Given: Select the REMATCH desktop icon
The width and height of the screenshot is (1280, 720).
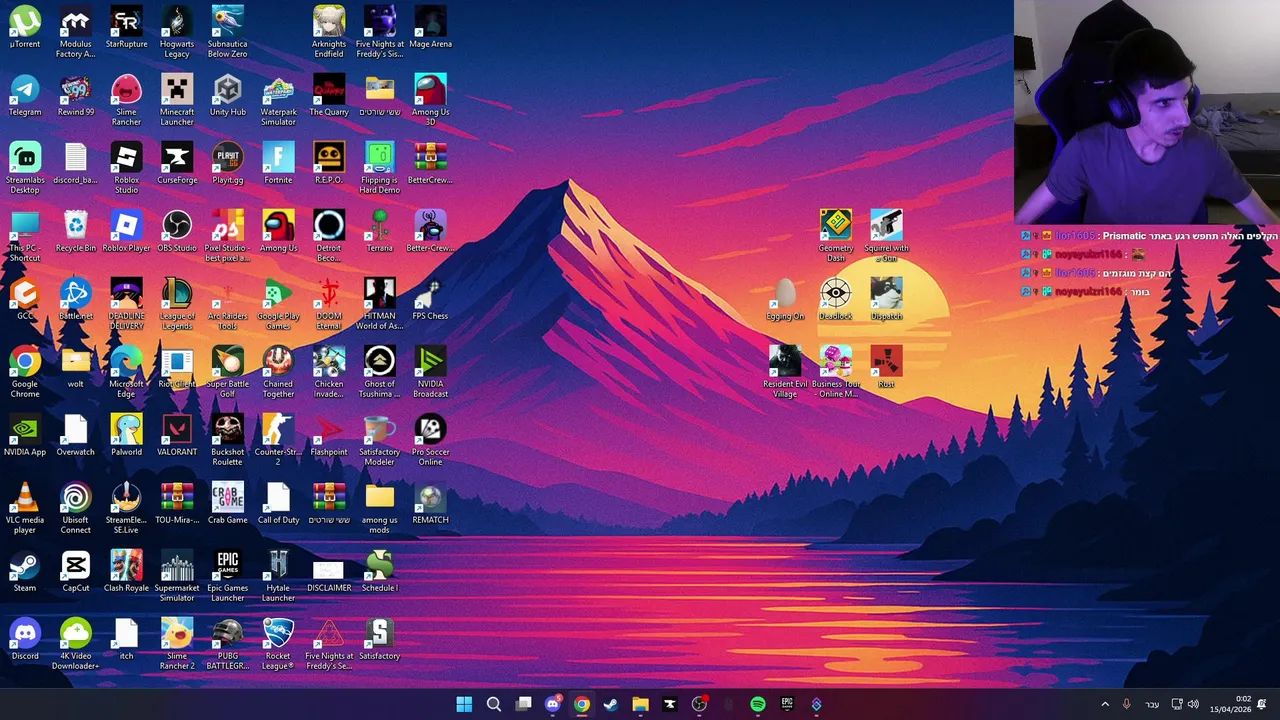Looking at the screenshot, I should 430,504.
